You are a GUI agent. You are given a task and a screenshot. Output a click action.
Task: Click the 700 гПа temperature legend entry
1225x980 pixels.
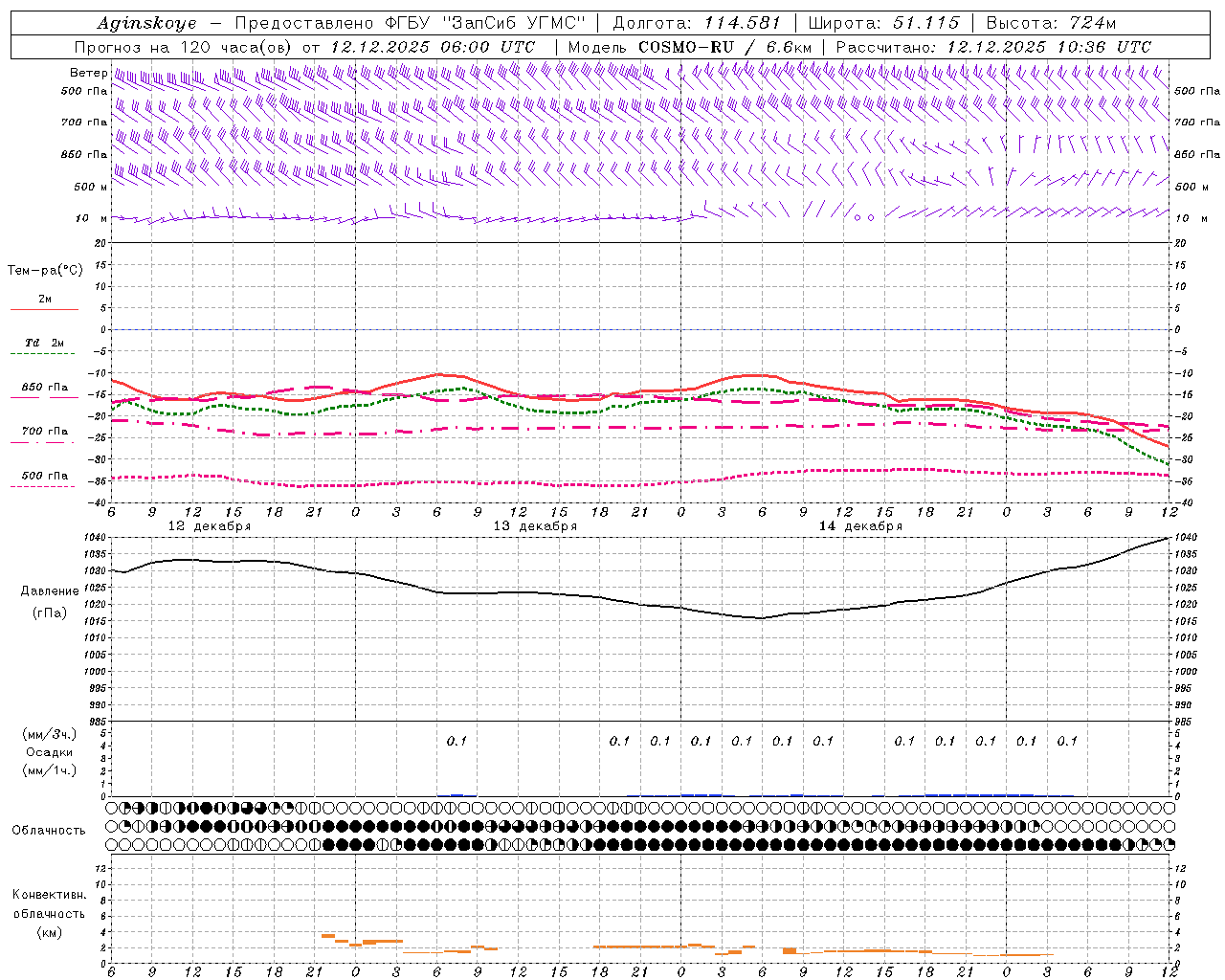point(44,432)
